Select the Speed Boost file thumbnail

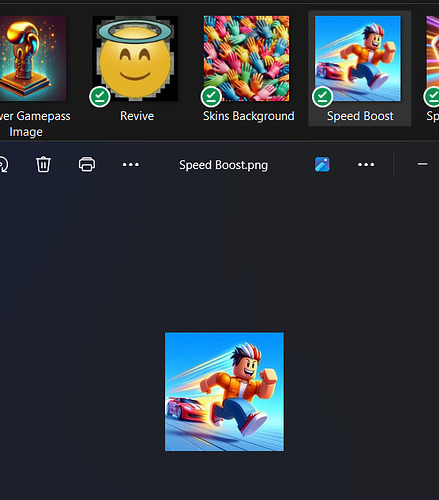[358, 58]
